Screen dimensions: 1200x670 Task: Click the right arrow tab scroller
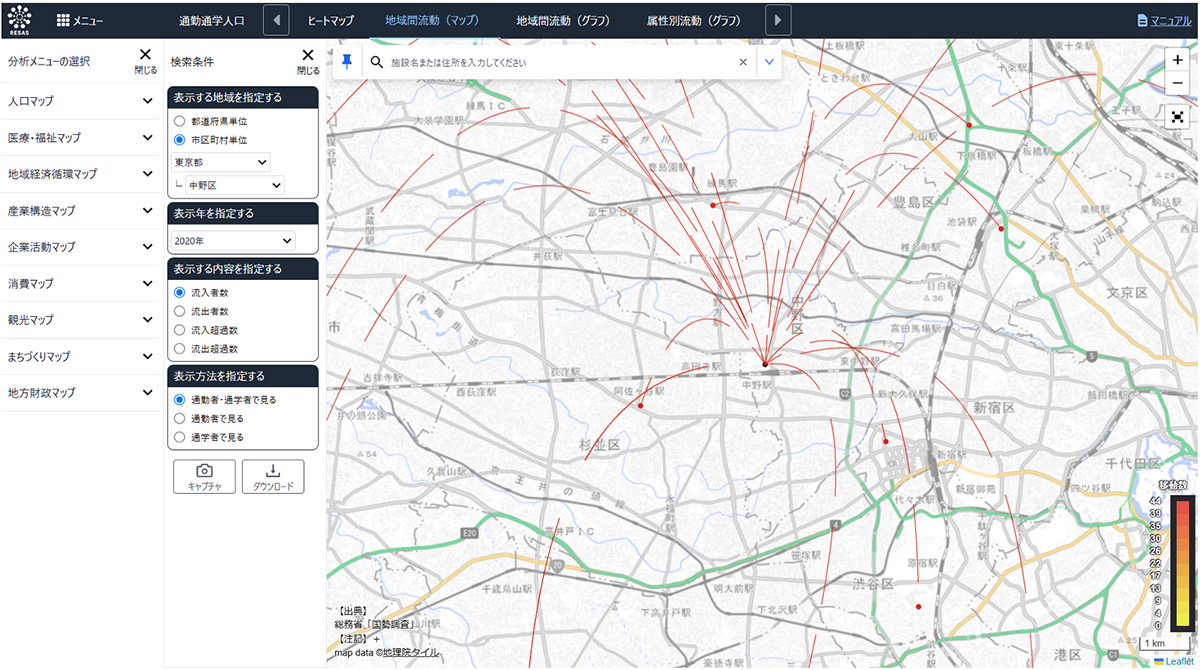(x=779, y=20)
